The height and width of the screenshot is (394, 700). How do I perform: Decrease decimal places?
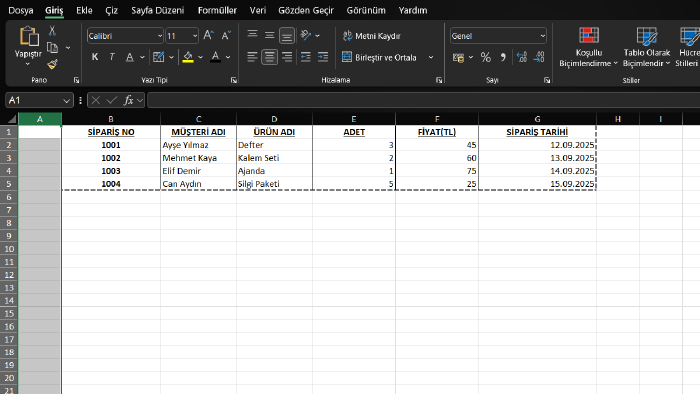(x=539, y=57)
